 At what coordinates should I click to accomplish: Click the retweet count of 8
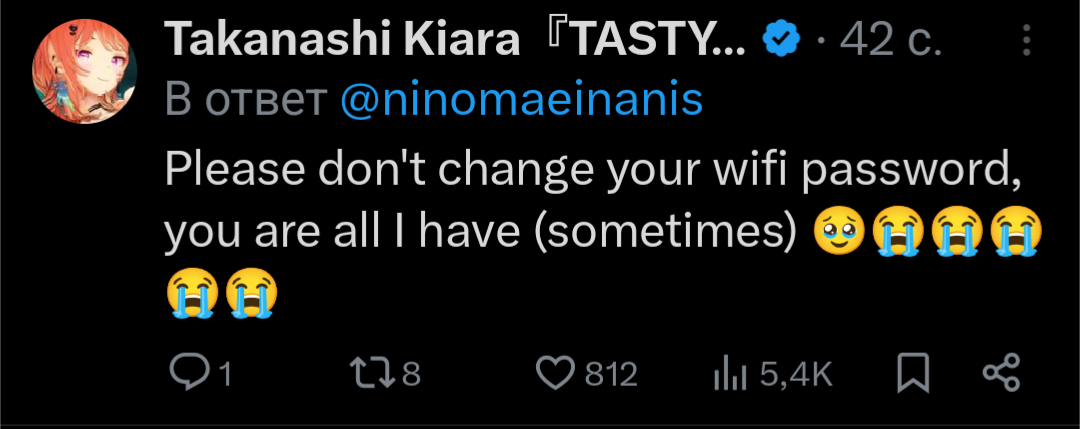tap(409, 374)
